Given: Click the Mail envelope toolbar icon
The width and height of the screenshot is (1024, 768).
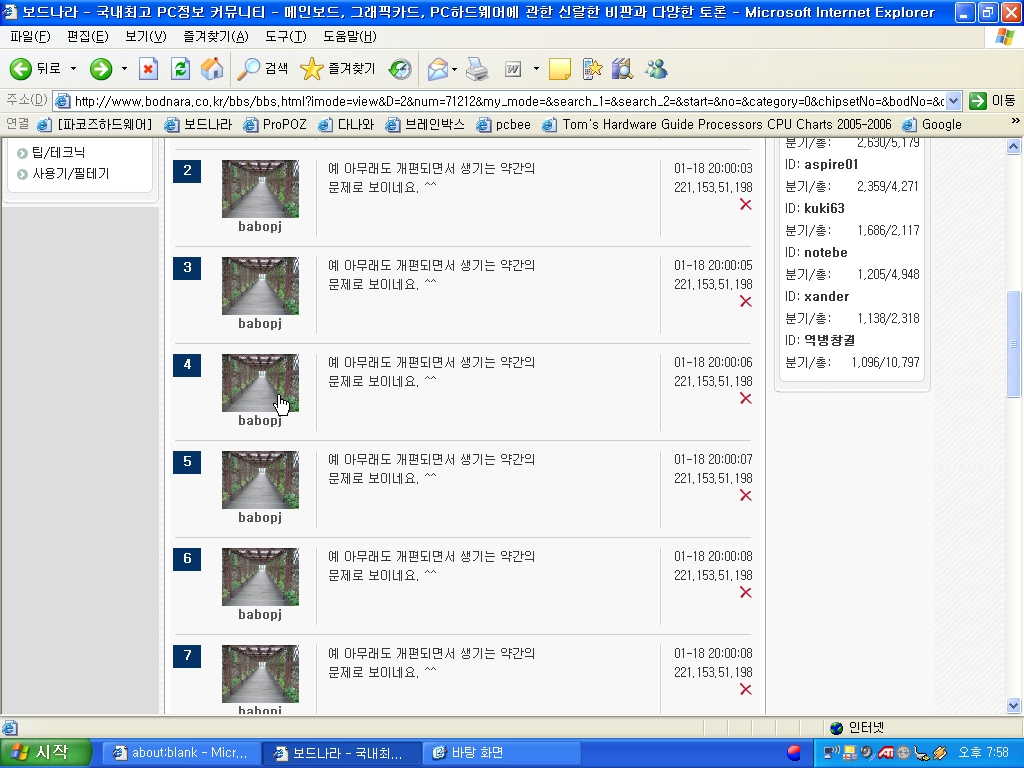Looking at the screenshot, I should tap(438, 69).
